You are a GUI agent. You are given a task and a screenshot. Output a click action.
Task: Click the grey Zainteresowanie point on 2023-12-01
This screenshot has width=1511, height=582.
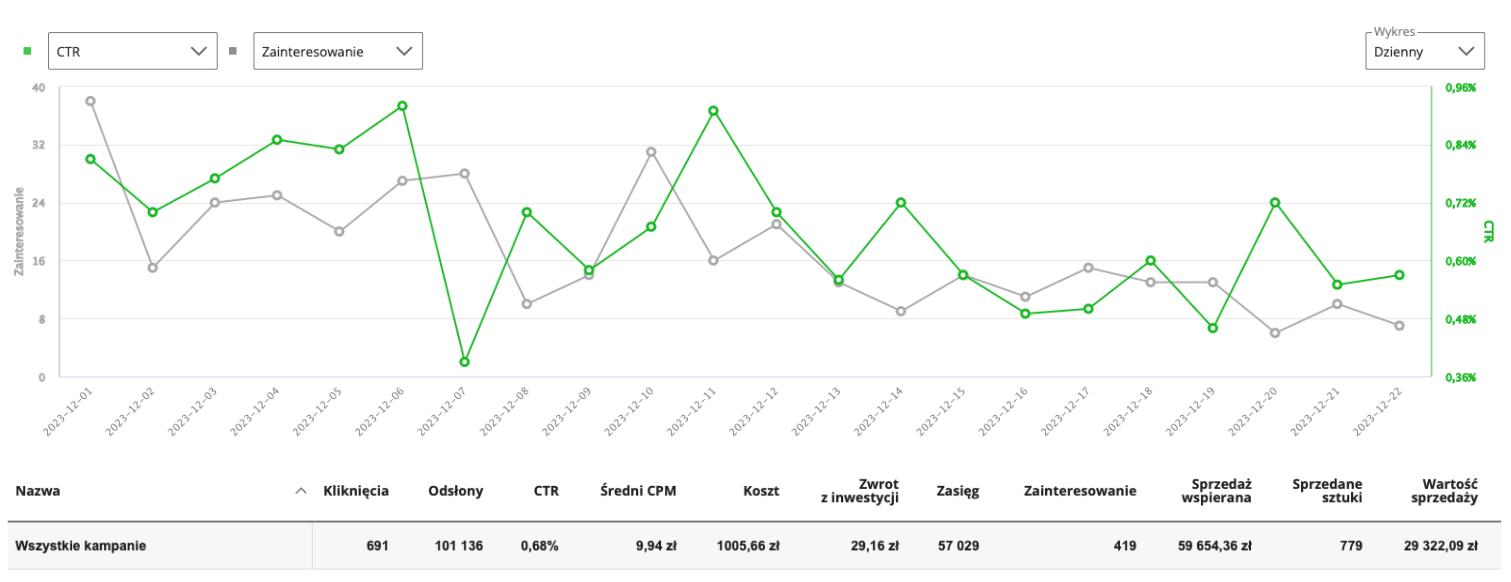[91, 101]
